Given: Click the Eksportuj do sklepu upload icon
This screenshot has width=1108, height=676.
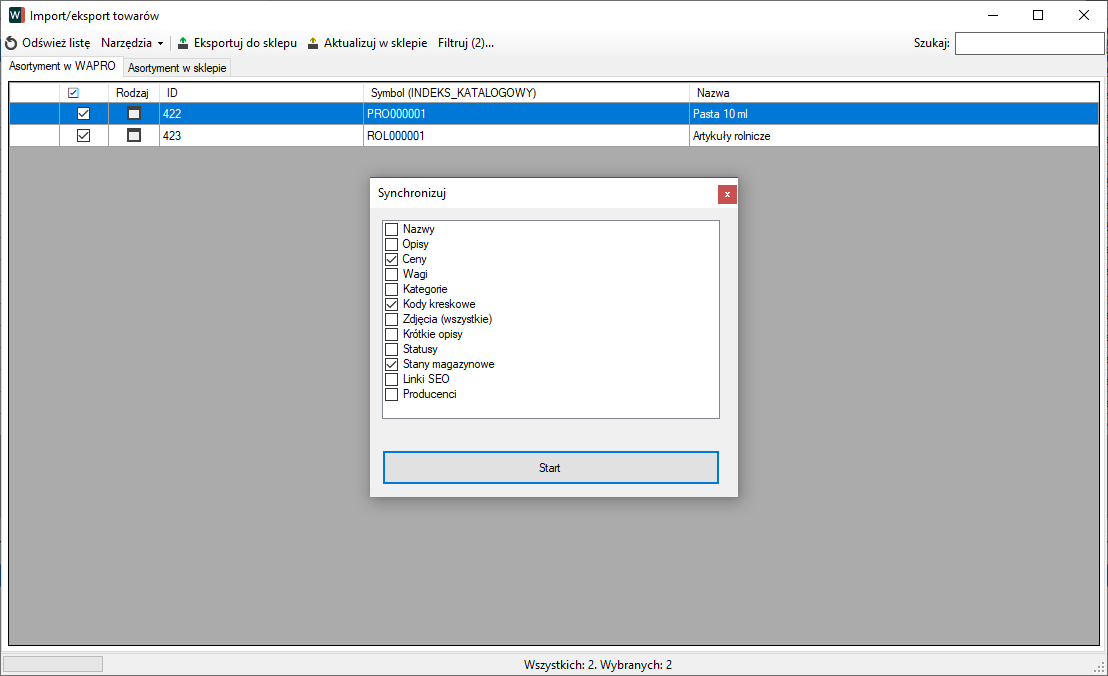Looking at the screenshot, I should (183, 43).
